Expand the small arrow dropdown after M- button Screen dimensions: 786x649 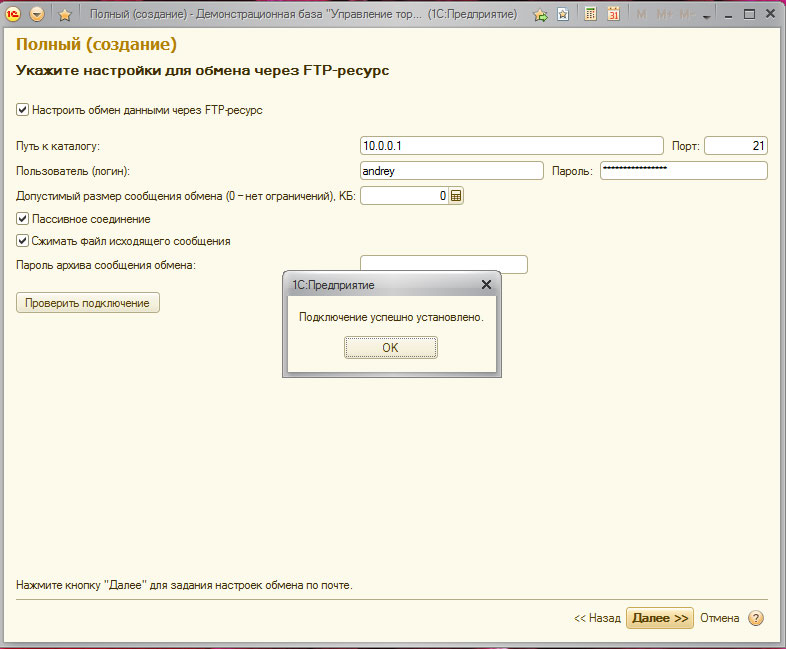707,17
